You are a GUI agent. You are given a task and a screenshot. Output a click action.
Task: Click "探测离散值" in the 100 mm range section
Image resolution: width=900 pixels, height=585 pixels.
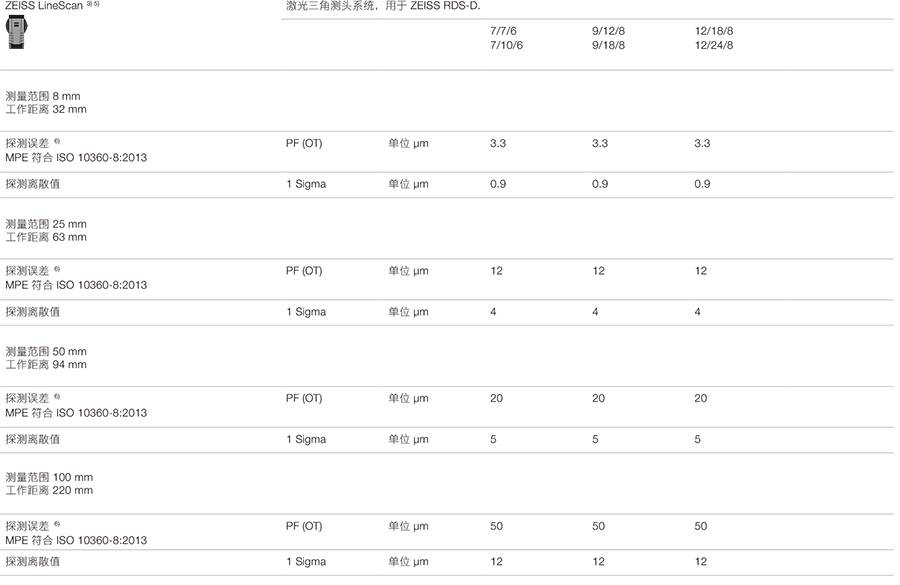point(33,562)
